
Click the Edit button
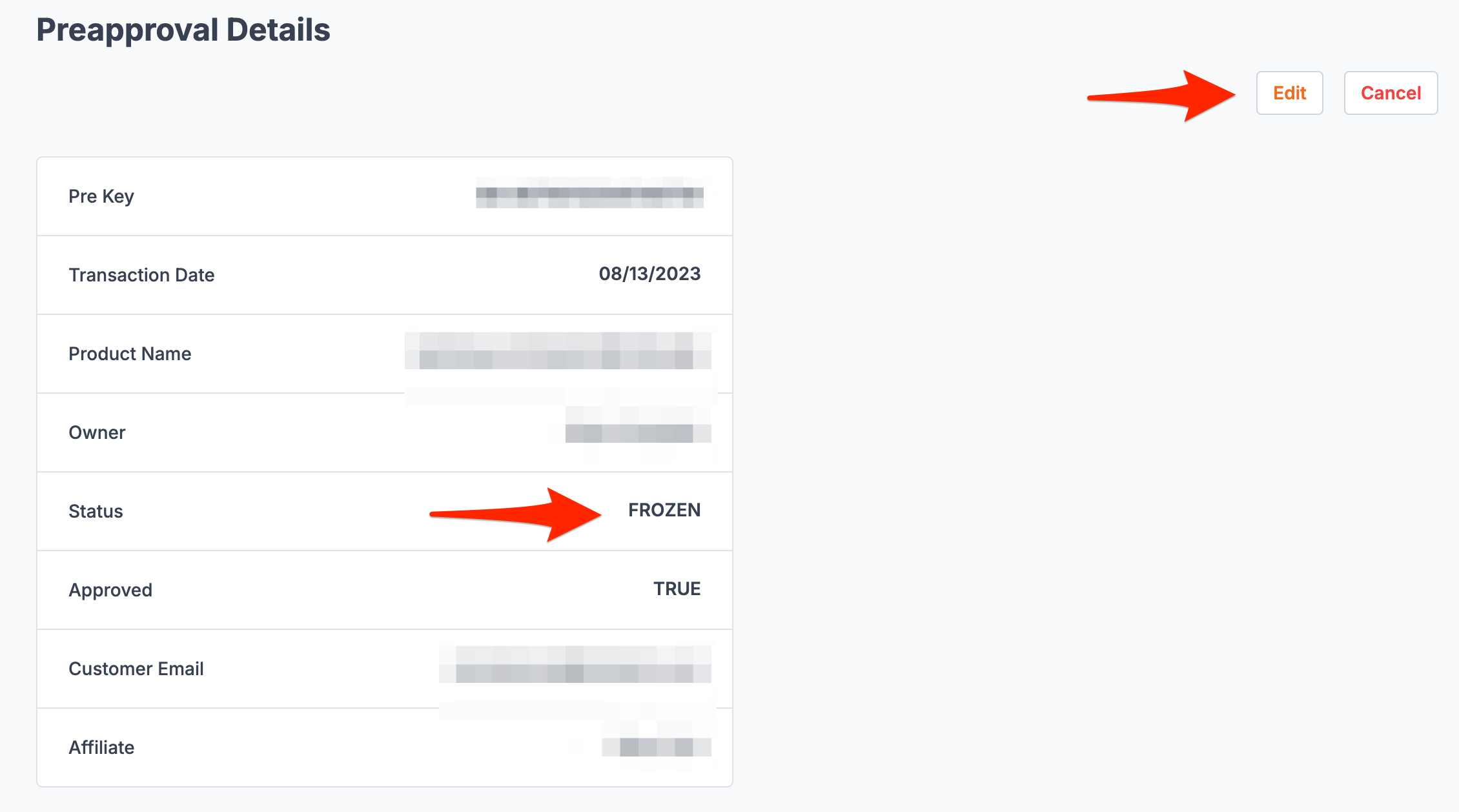click(x=1289, y=93)
